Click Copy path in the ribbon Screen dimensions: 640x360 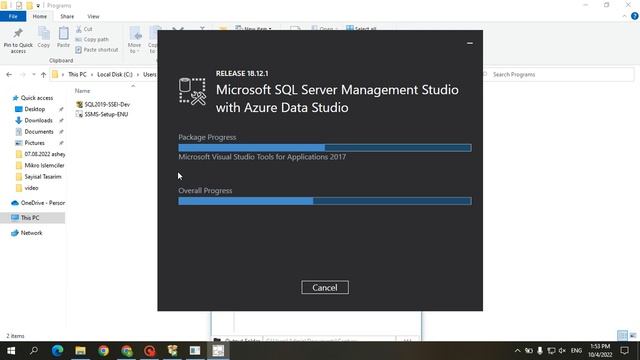[92, 40]
